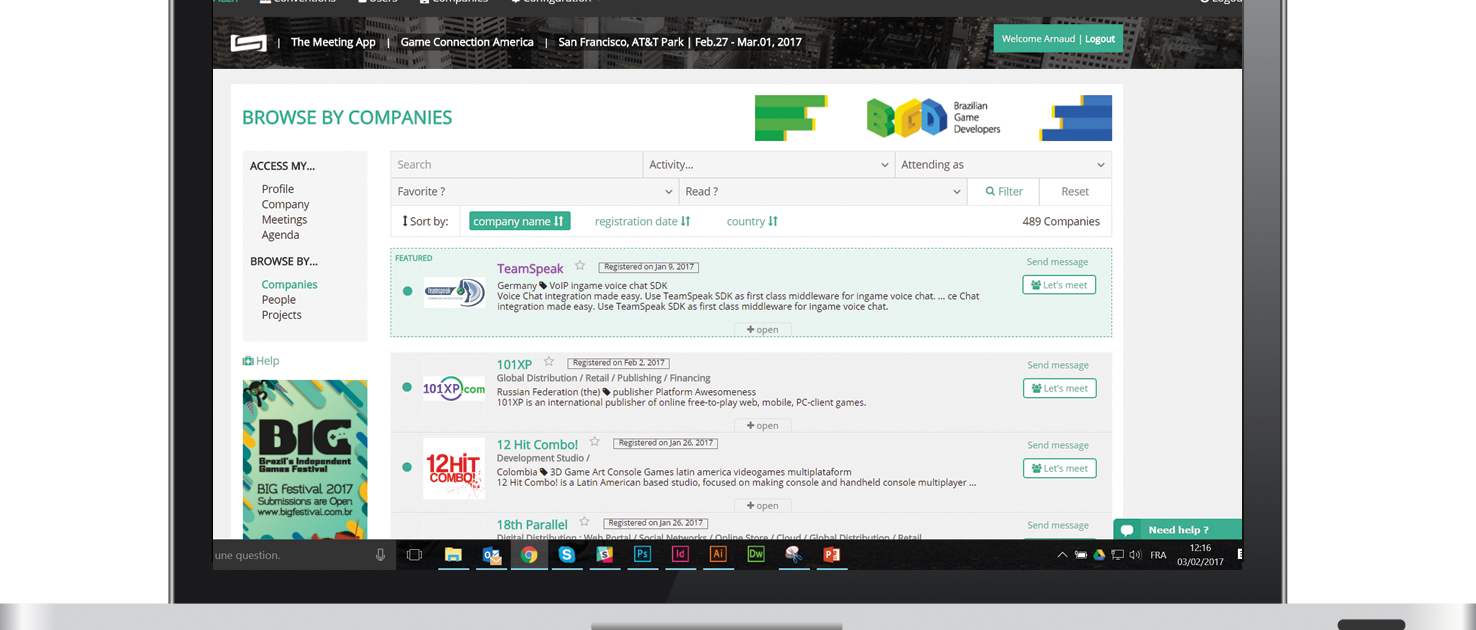The image size is (1476, 630).
Task: Open the Google Drive tray icon
Action: [x=1099, y=555]
